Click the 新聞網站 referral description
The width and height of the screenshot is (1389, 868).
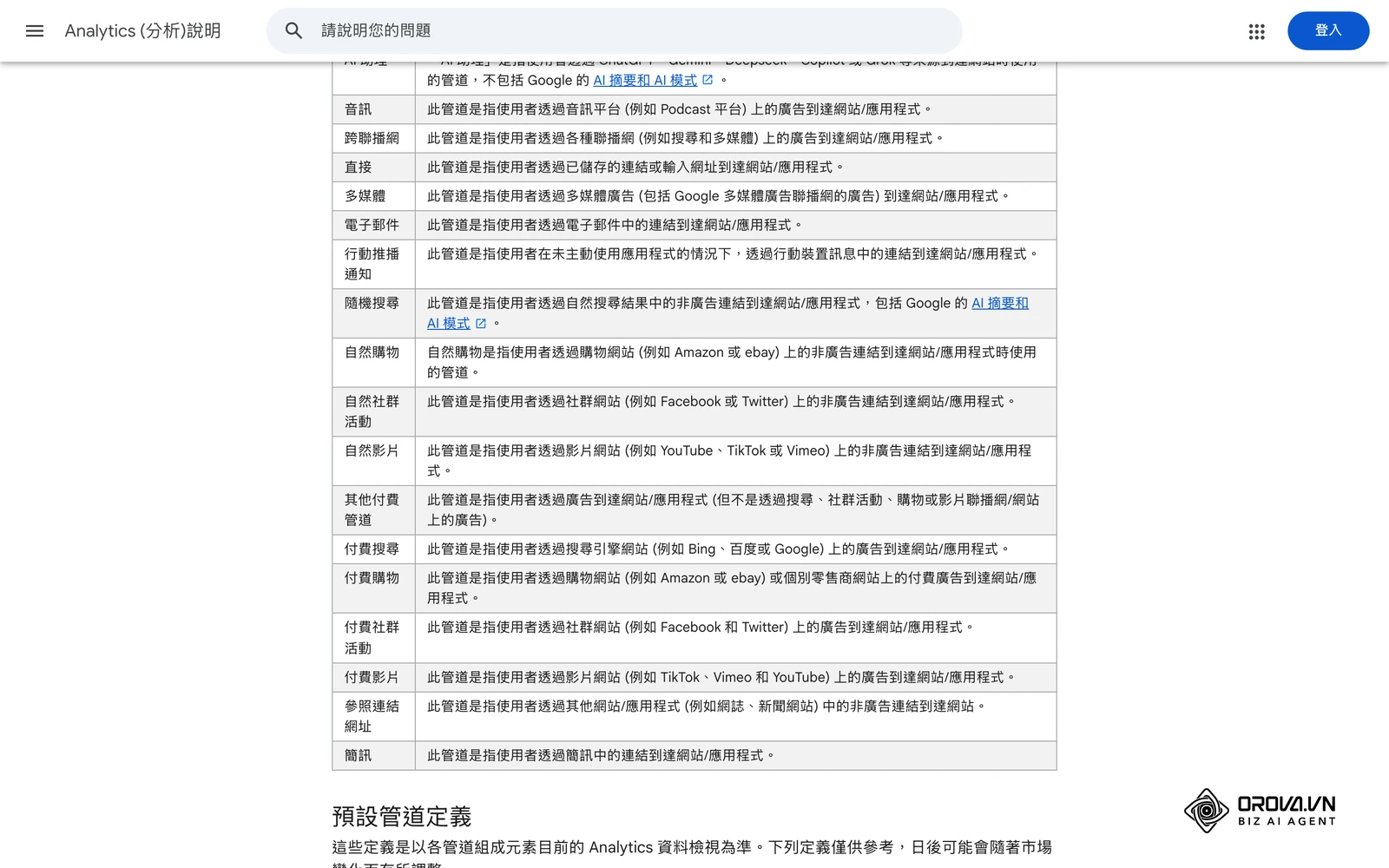707,706
